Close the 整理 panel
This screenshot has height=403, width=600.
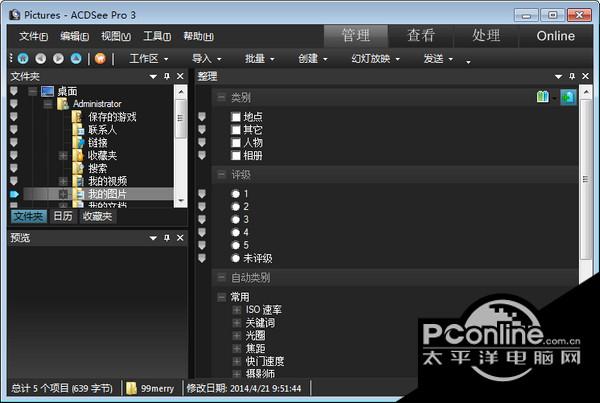(x=585, y=76)
